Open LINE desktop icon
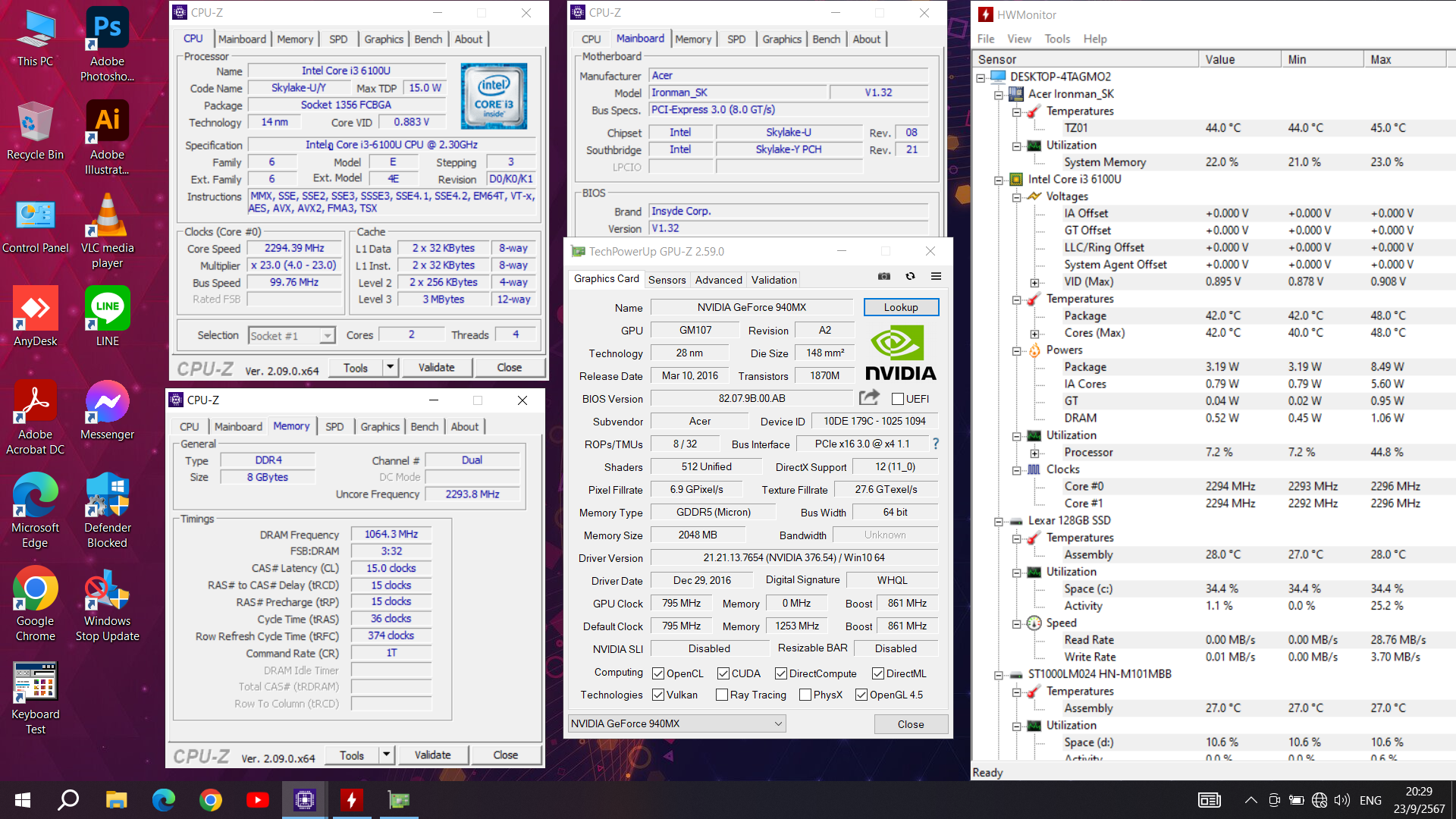This screenshot has width=1456, height=819. point(107,317)
